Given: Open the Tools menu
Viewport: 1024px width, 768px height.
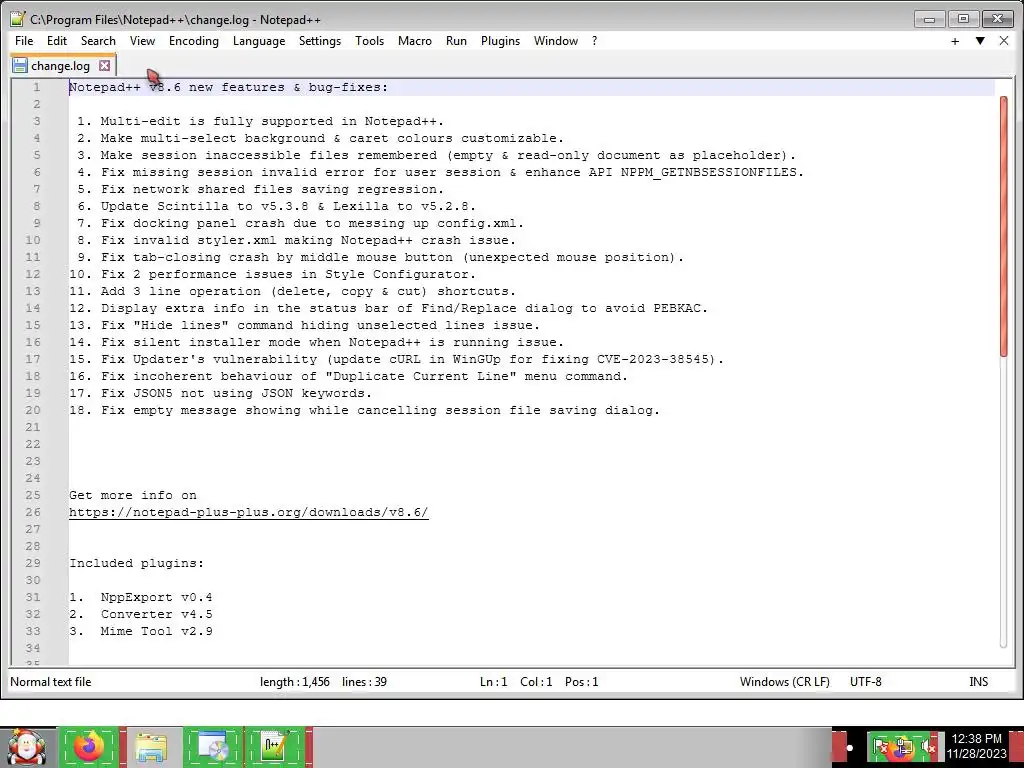Looking at the screenshot, I should [x=370, y=40].
